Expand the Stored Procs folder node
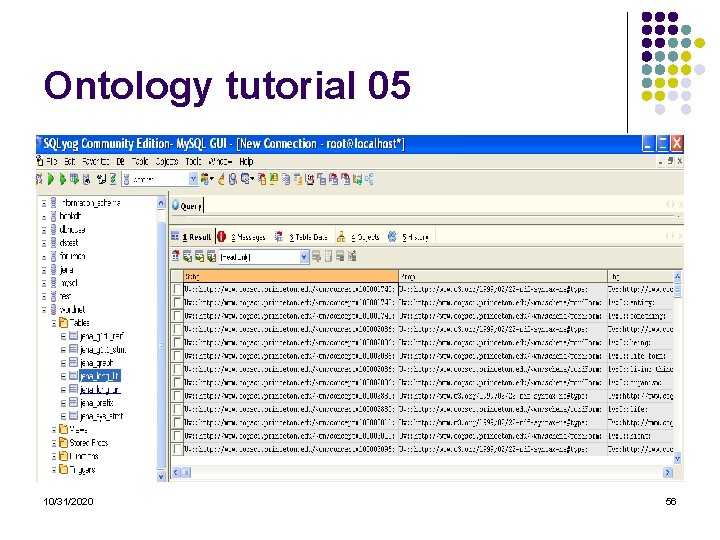 (54, 443)
